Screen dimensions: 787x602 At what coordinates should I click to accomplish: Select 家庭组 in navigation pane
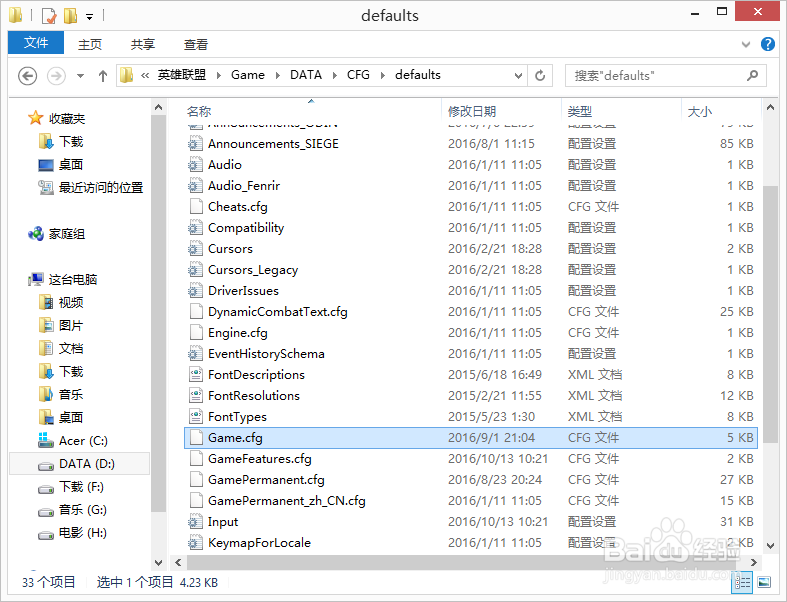coord(67,233)
